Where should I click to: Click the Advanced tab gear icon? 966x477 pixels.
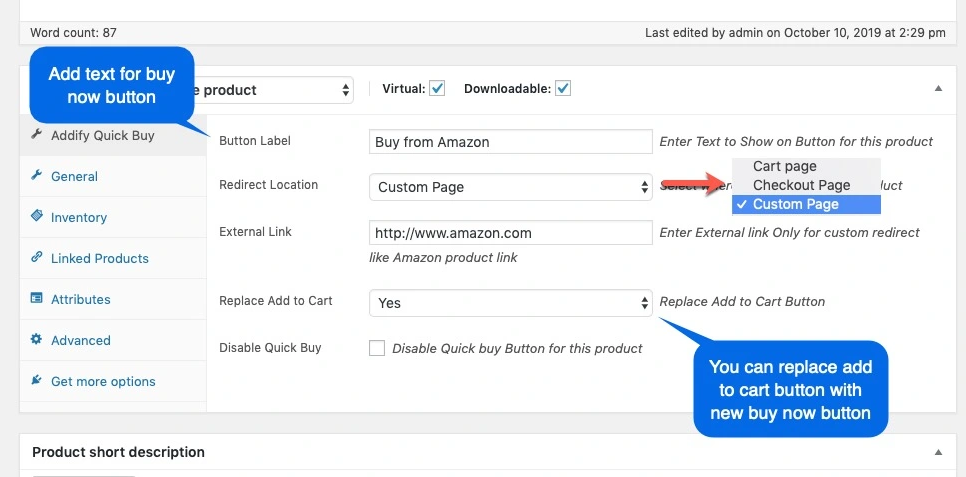pos(37,340)
